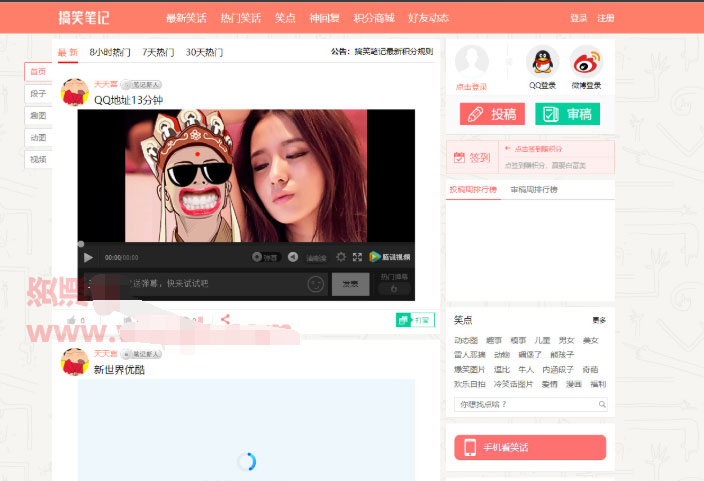Click the red share icon under post
This screenshot has height=481, width=704.
[225, 320]
